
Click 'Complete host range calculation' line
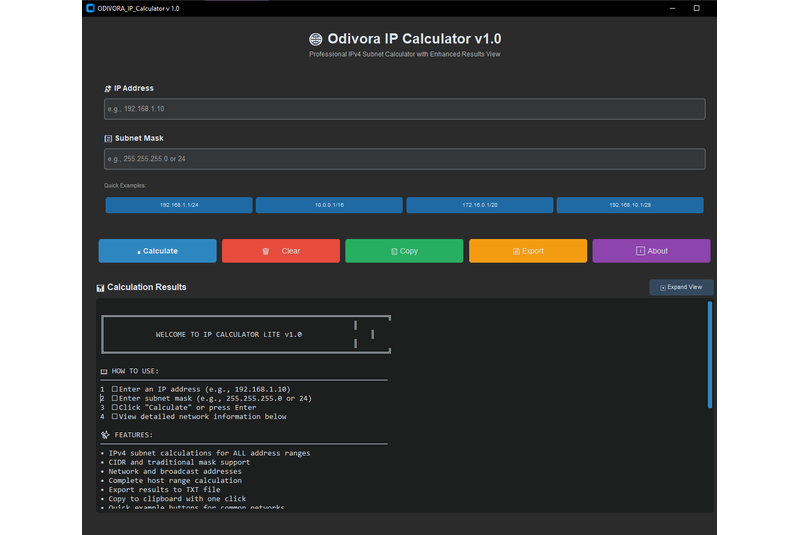175,480
